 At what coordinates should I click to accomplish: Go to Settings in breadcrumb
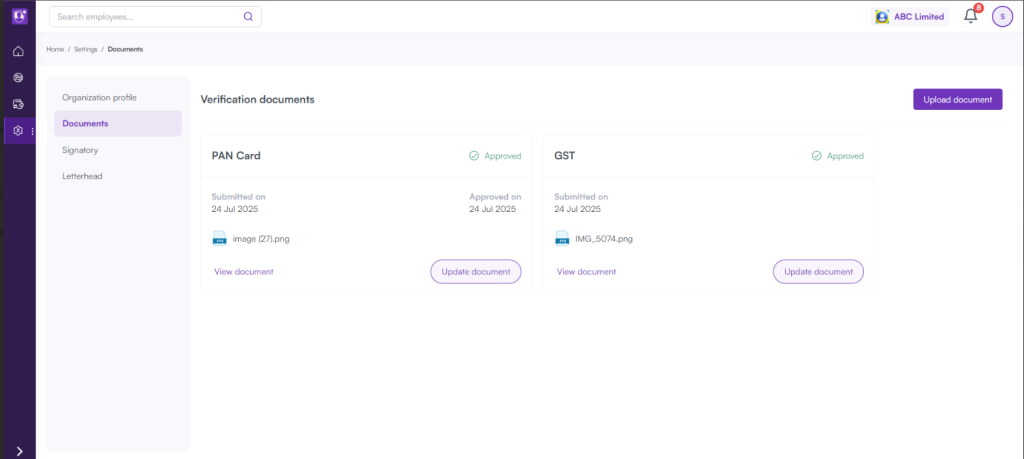click(x=86, y=49)
